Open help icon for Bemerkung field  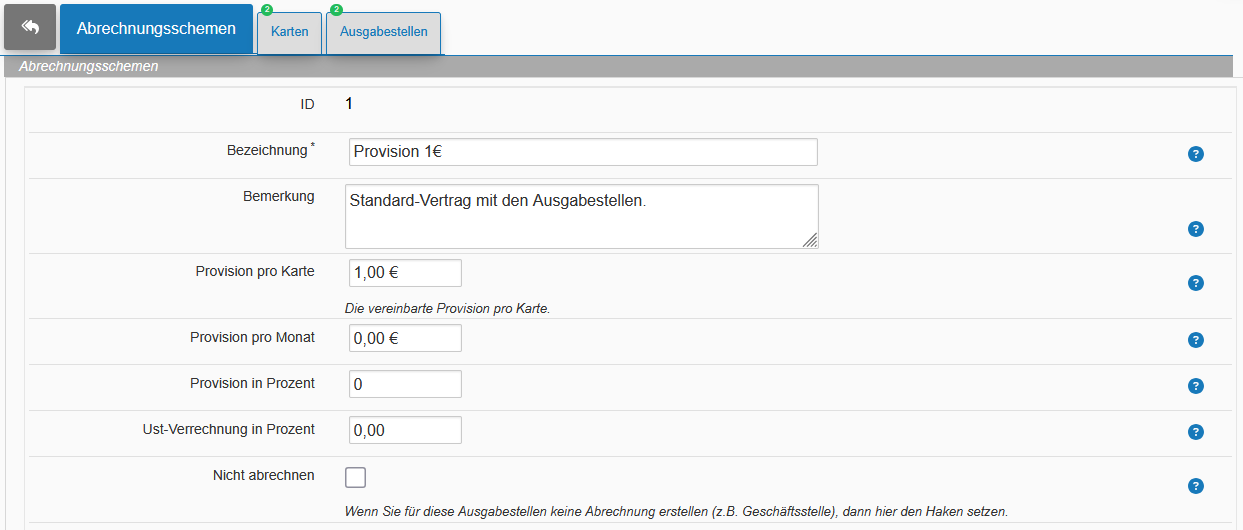click(1195, 229)
